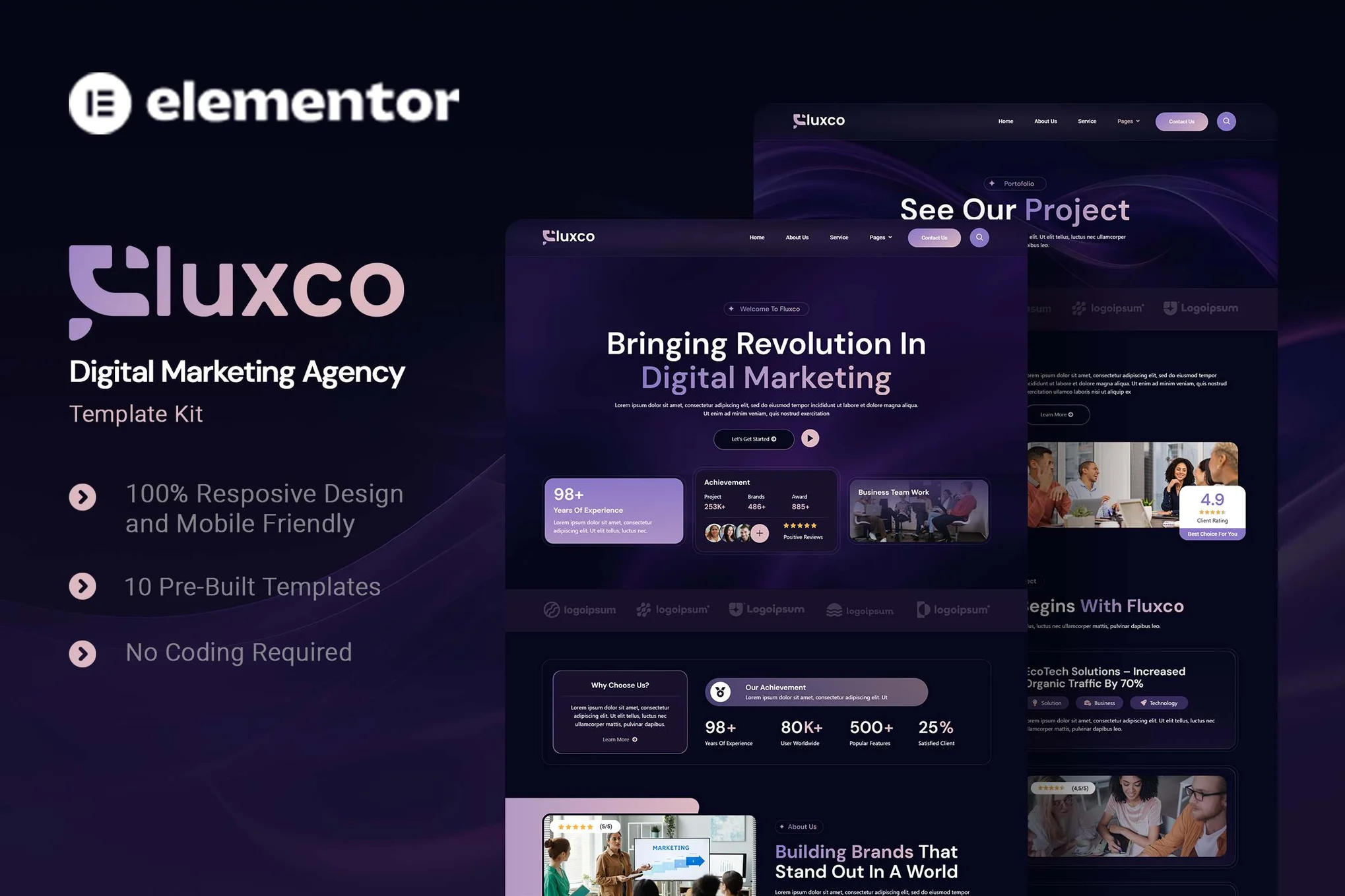This screenshot has width=1345, height=896.
Task: Click the Contact Us button
Action: coord(934,237)
